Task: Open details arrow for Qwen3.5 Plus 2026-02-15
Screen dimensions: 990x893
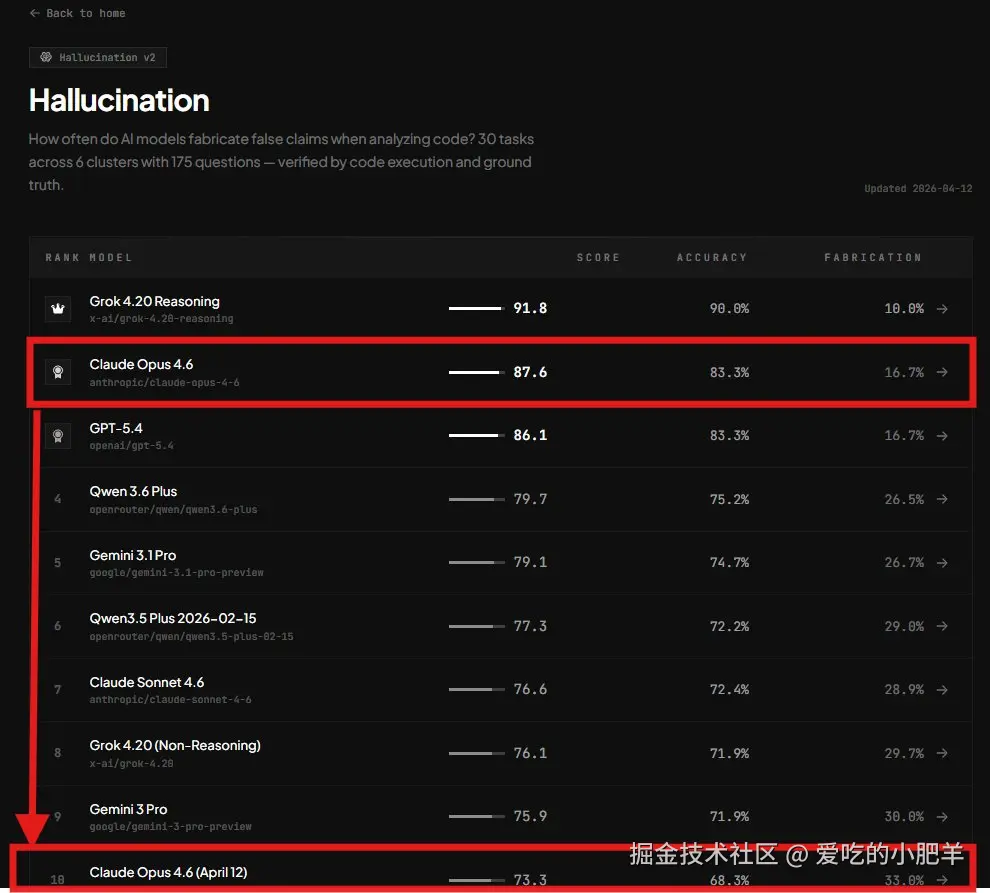Action: tap(942, 626)
